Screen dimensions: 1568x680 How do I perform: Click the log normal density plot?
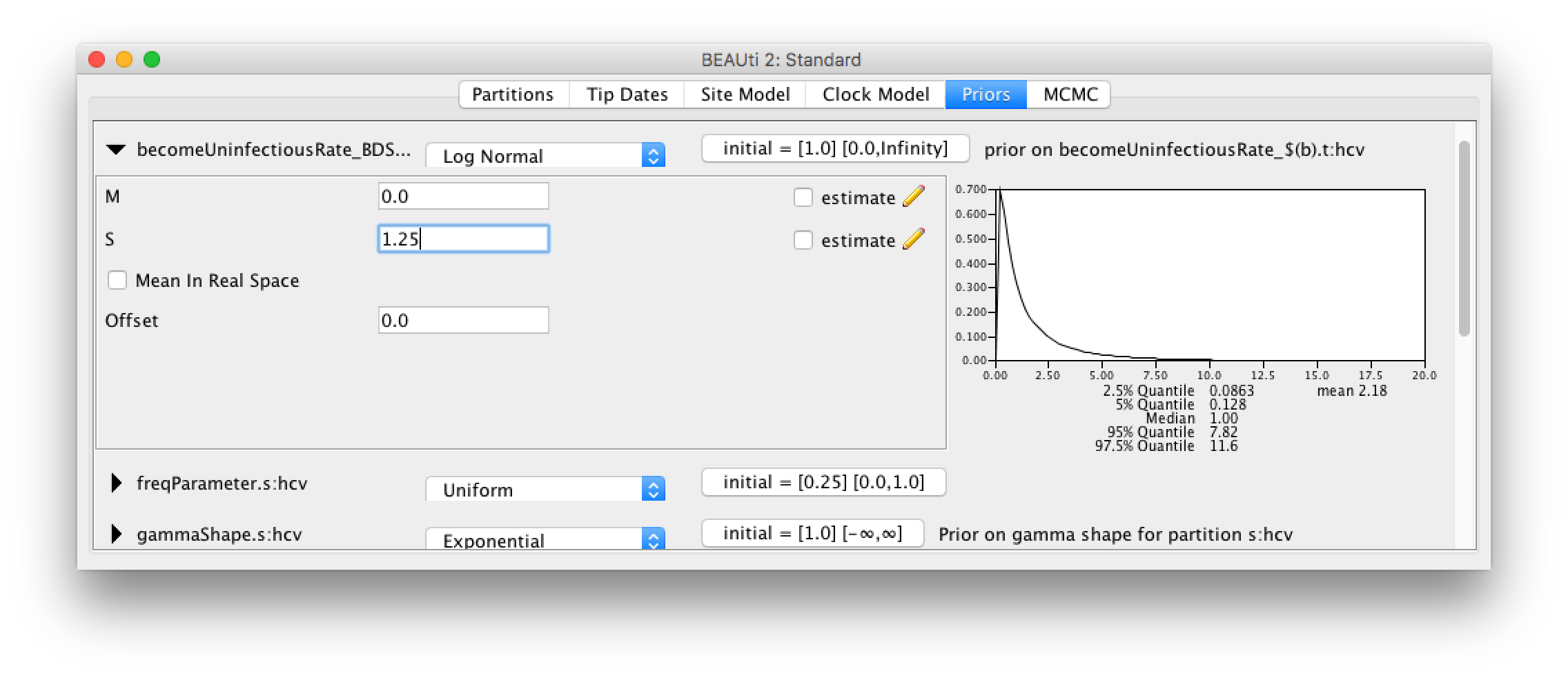1210,274
